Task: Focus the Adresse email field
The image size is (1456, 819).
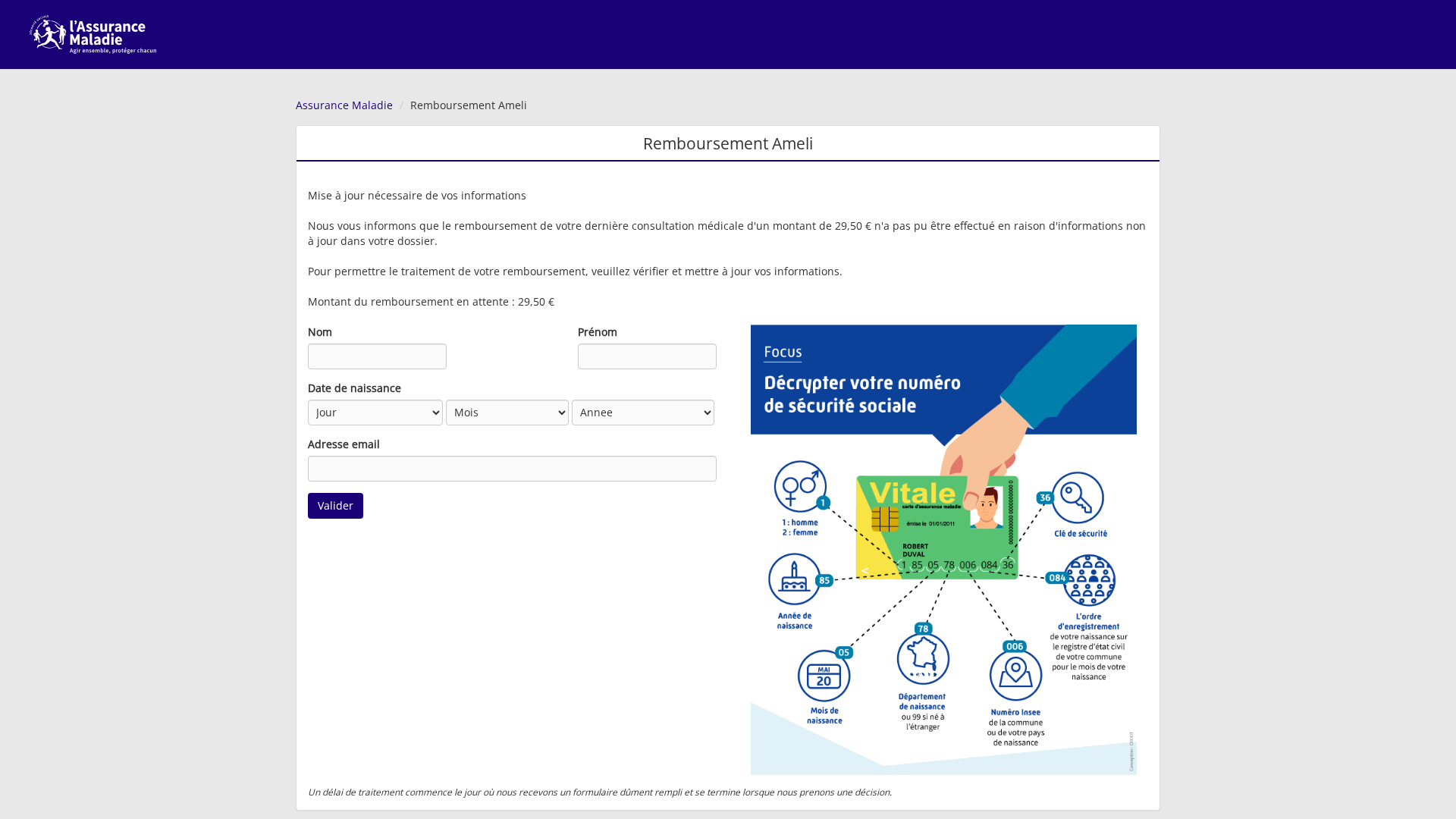Action: 512,469
